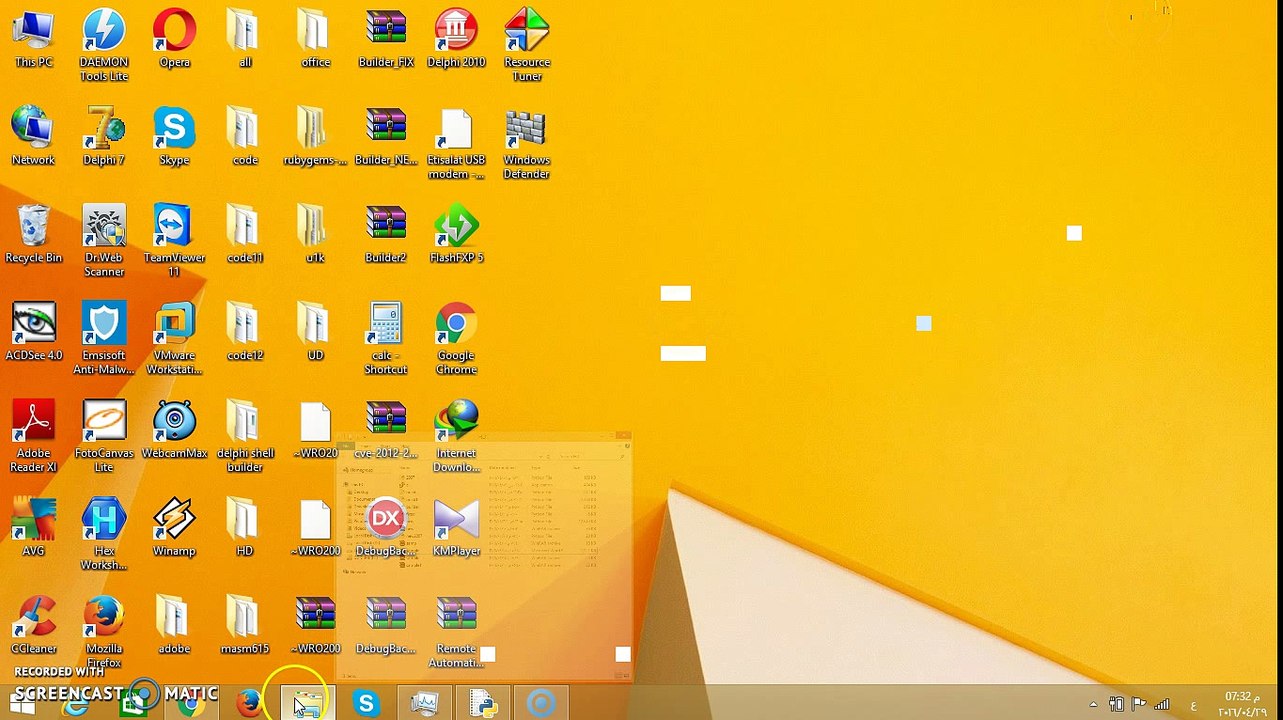The width and height of the screenshot is (1283, 720).
Task: Select the Google Chrome desktop shortcut
Action: 456,339
